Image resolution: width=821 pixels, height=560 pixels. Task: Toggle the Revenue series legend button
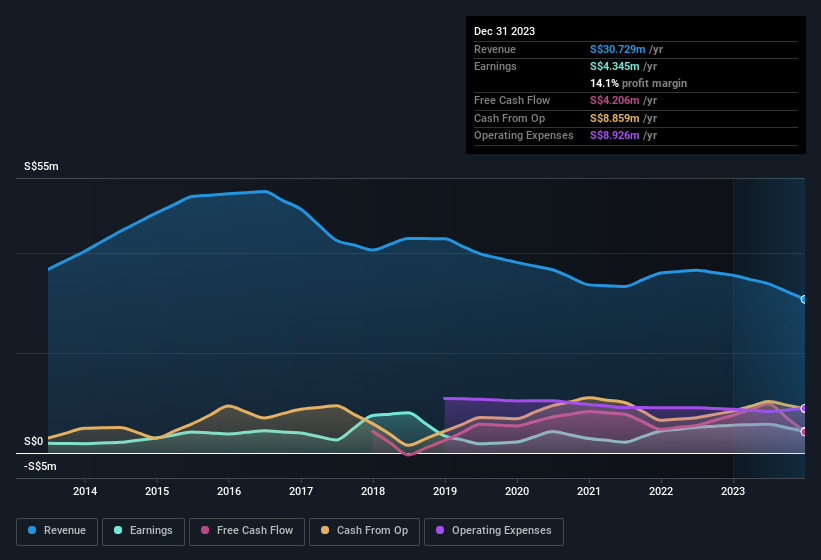tap(57, 531)
